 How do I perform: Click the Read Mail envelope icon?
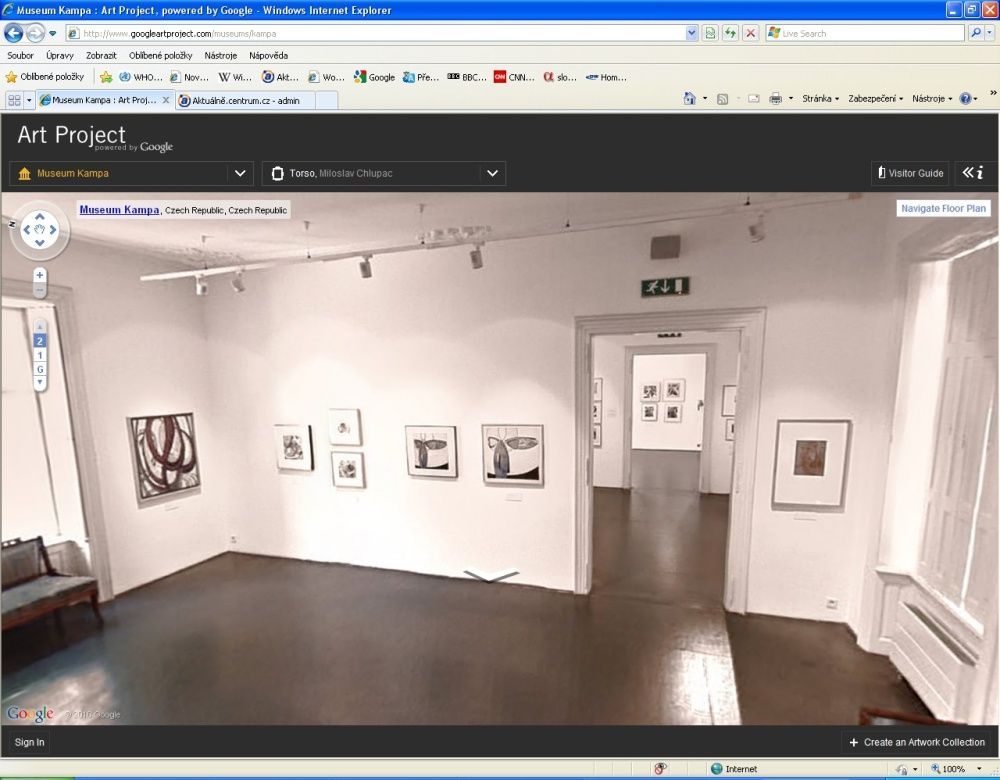tap(754, 99)
